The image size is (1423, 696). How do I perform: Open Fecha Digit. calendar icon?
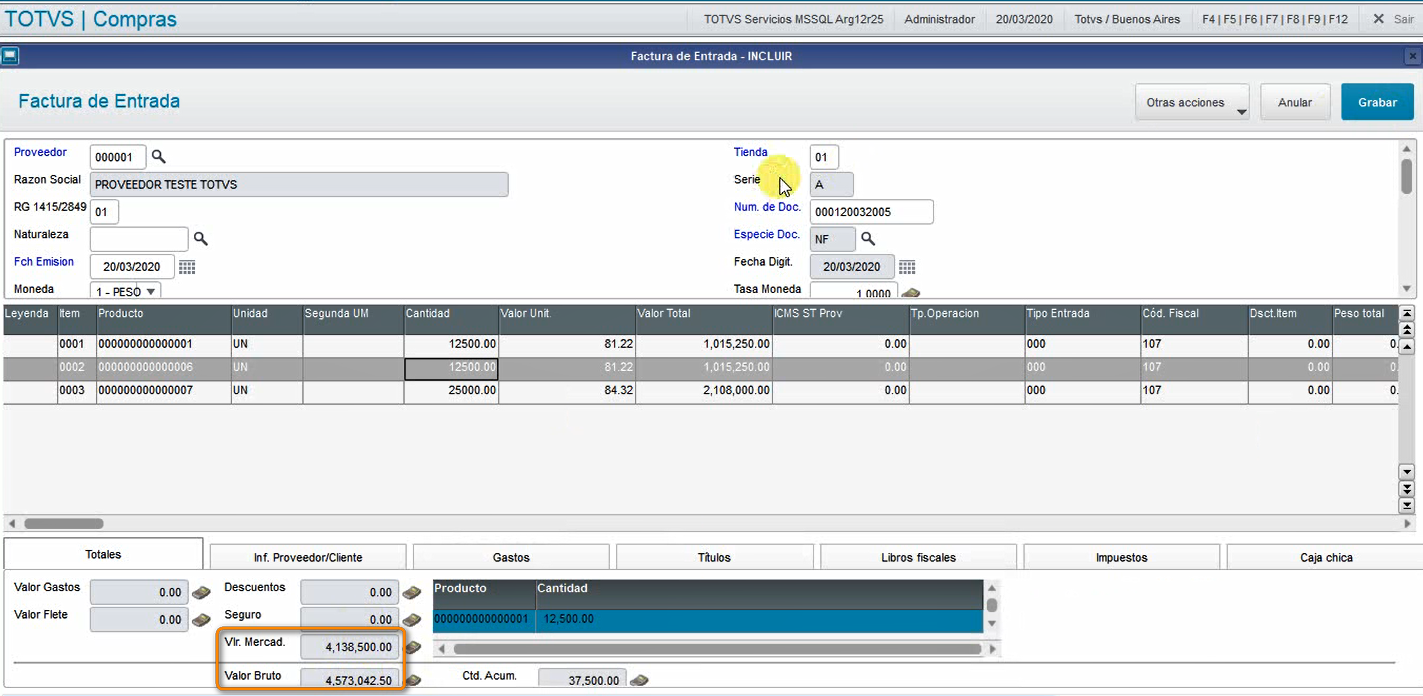(907, 267)
